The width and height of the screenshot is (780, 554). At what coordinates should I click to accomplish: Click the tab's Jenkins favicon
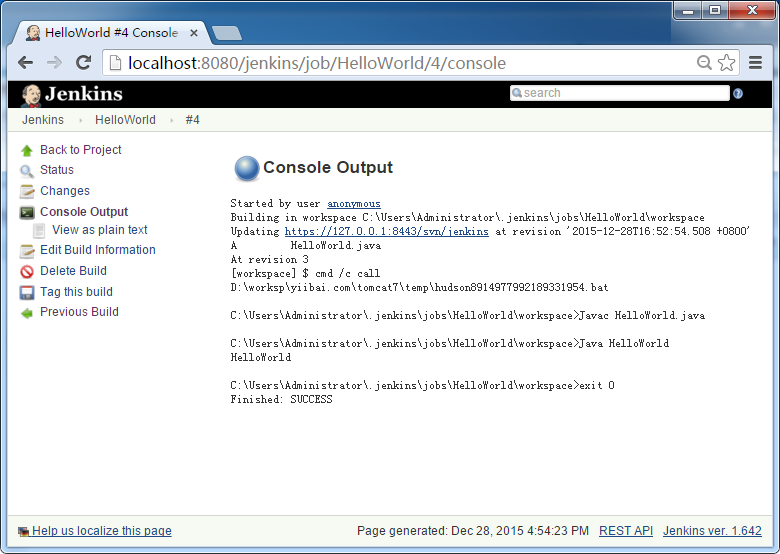click(33, 33)
